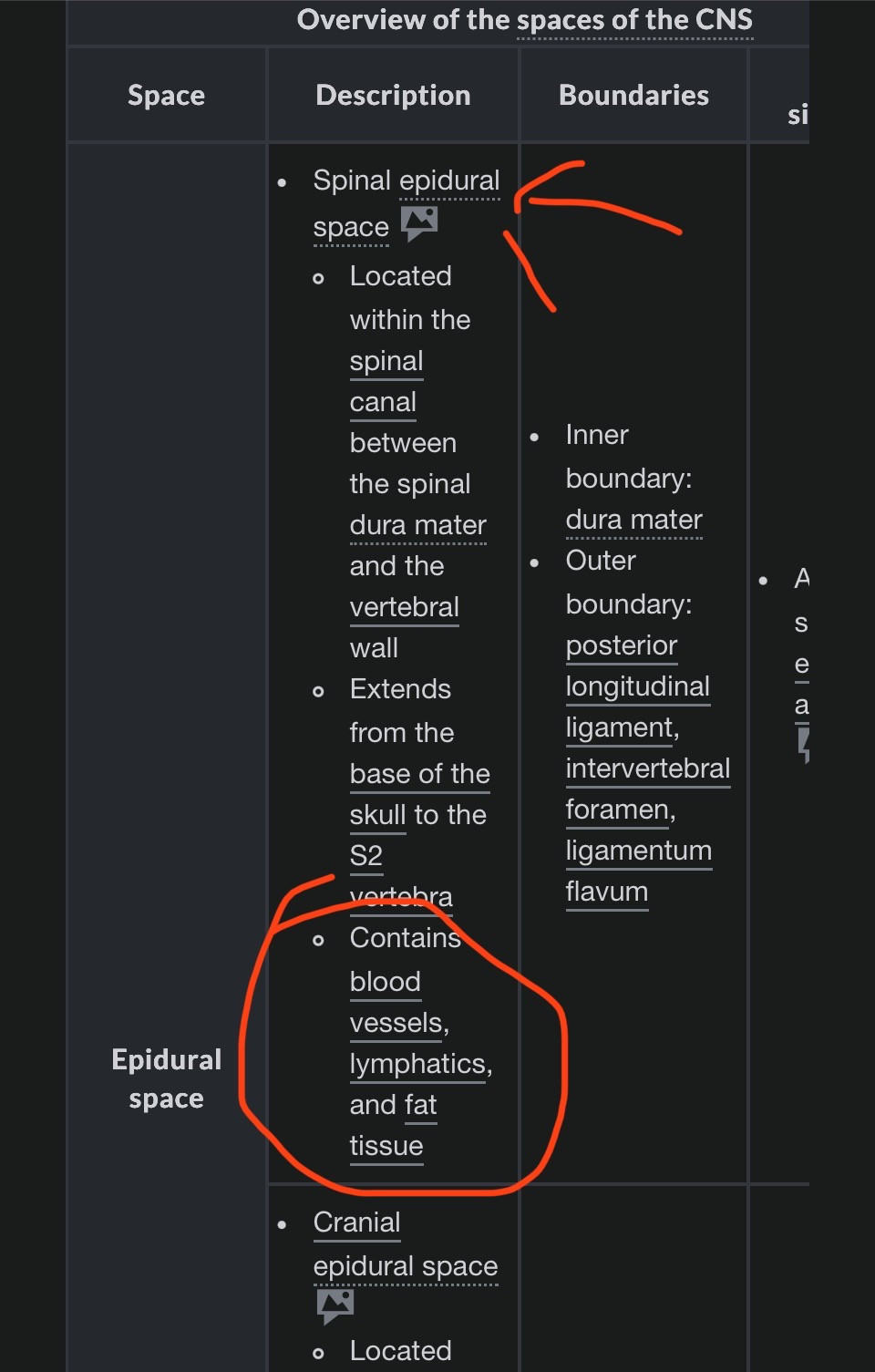The image size is (875, 1372).
Task: Open the 'dura mater' link in Description
Action: 417,525
